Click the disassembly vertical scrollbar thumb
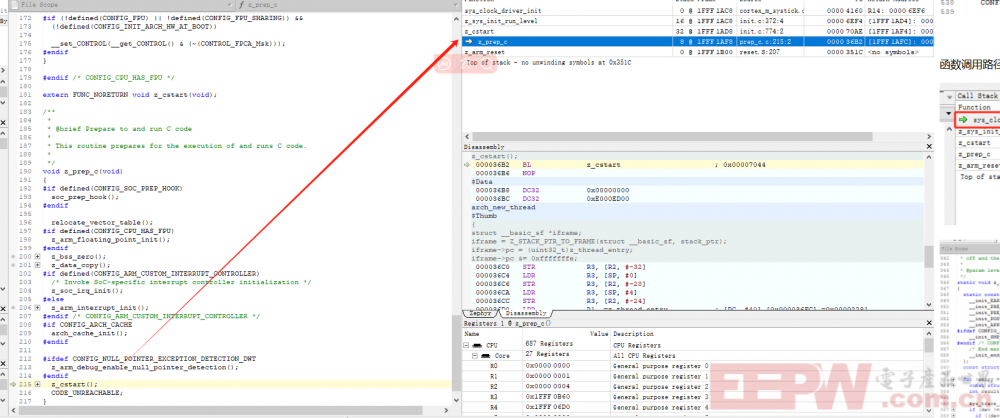The image size is (1000, 418). click(929, 257)
